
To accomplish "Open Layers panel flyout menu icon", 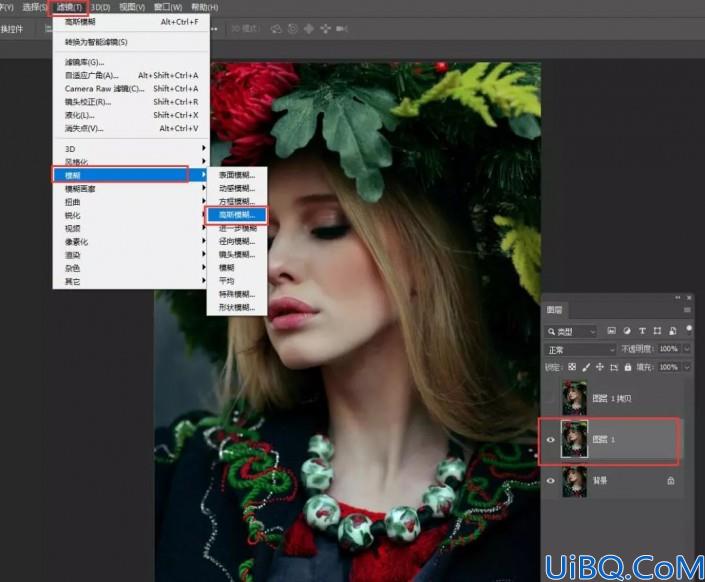I will [687, 310].
